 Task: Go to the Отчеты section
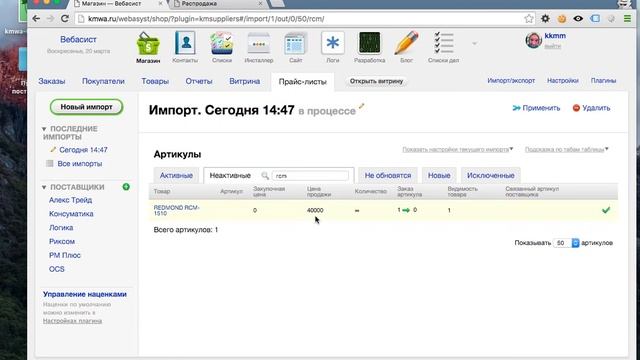tap(199, 81)
